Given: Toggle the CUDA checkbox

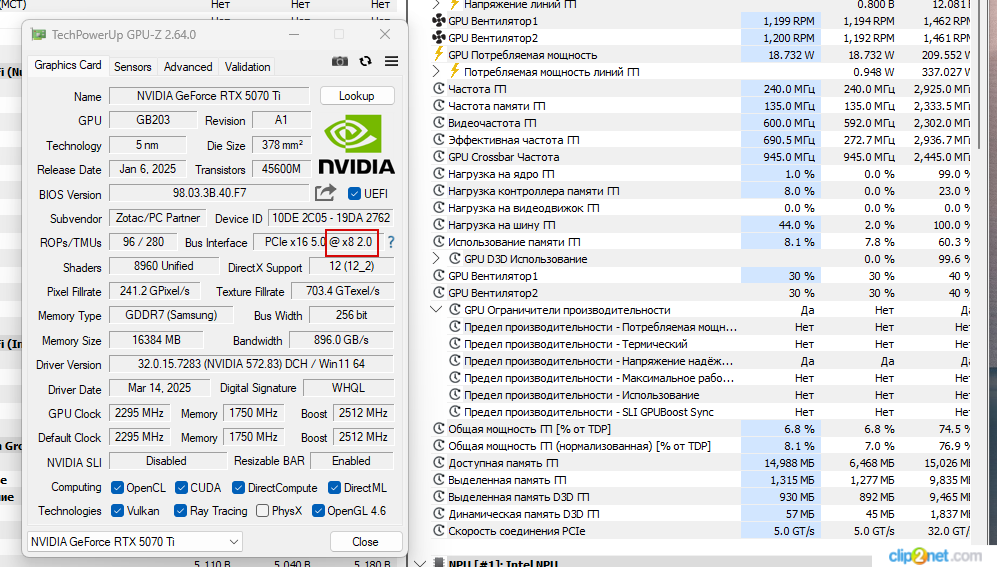Looking at the screenshot, I should point(181,488).
